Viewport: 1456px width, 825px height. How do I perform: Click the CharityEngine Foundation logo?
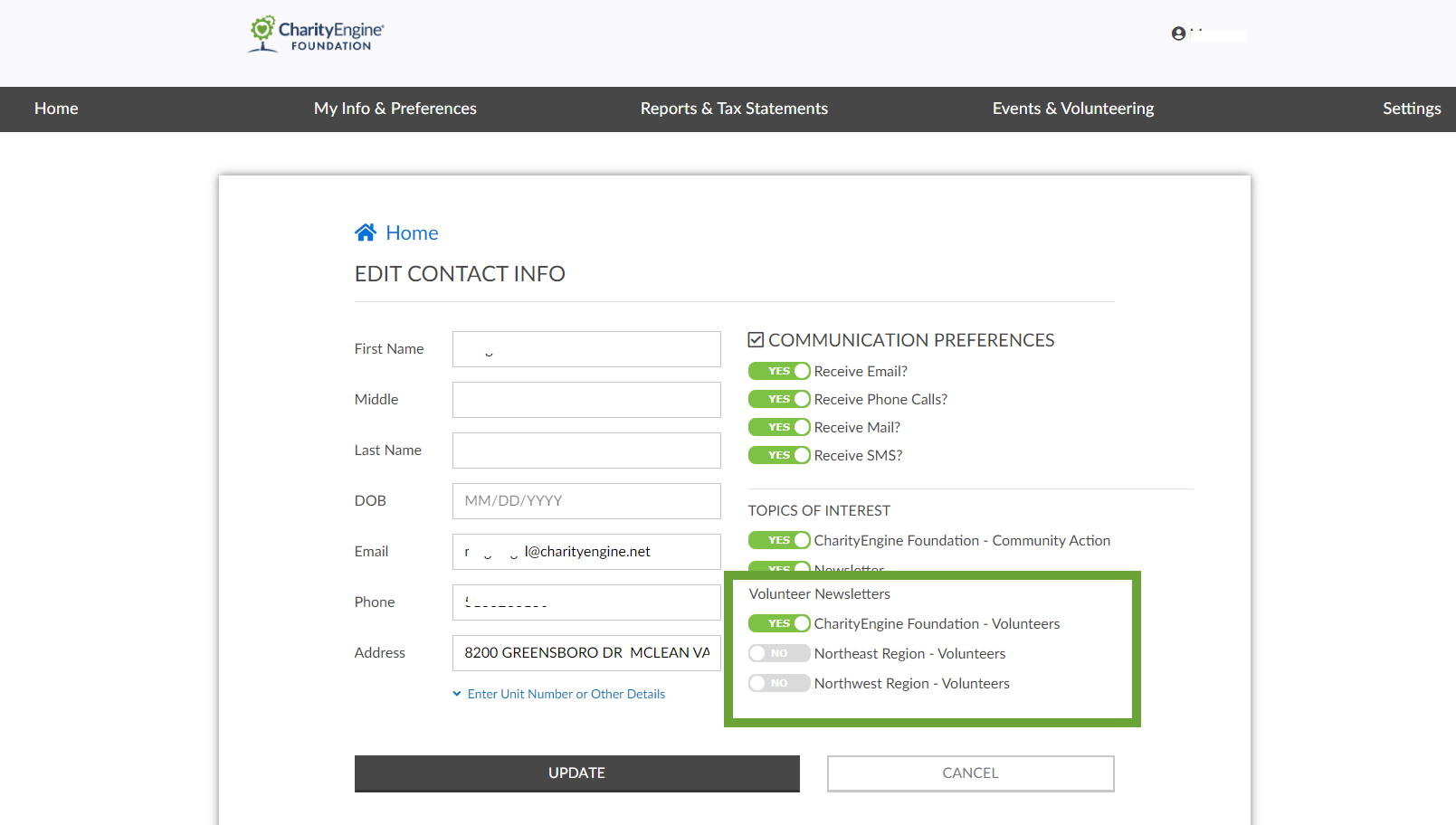pos(316,33)
